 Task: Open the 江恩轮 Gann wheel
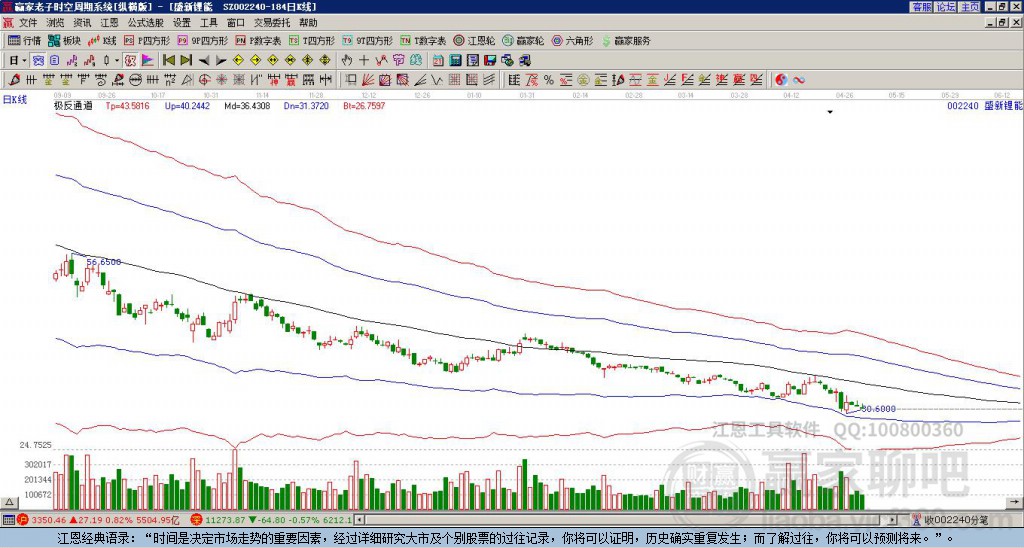click(x=475, y=40)
